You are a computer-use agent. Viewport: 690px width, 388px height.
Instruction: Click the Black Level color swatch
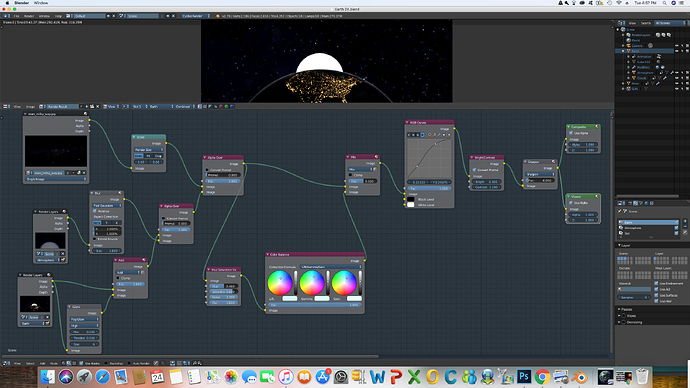tap(411, 199)
